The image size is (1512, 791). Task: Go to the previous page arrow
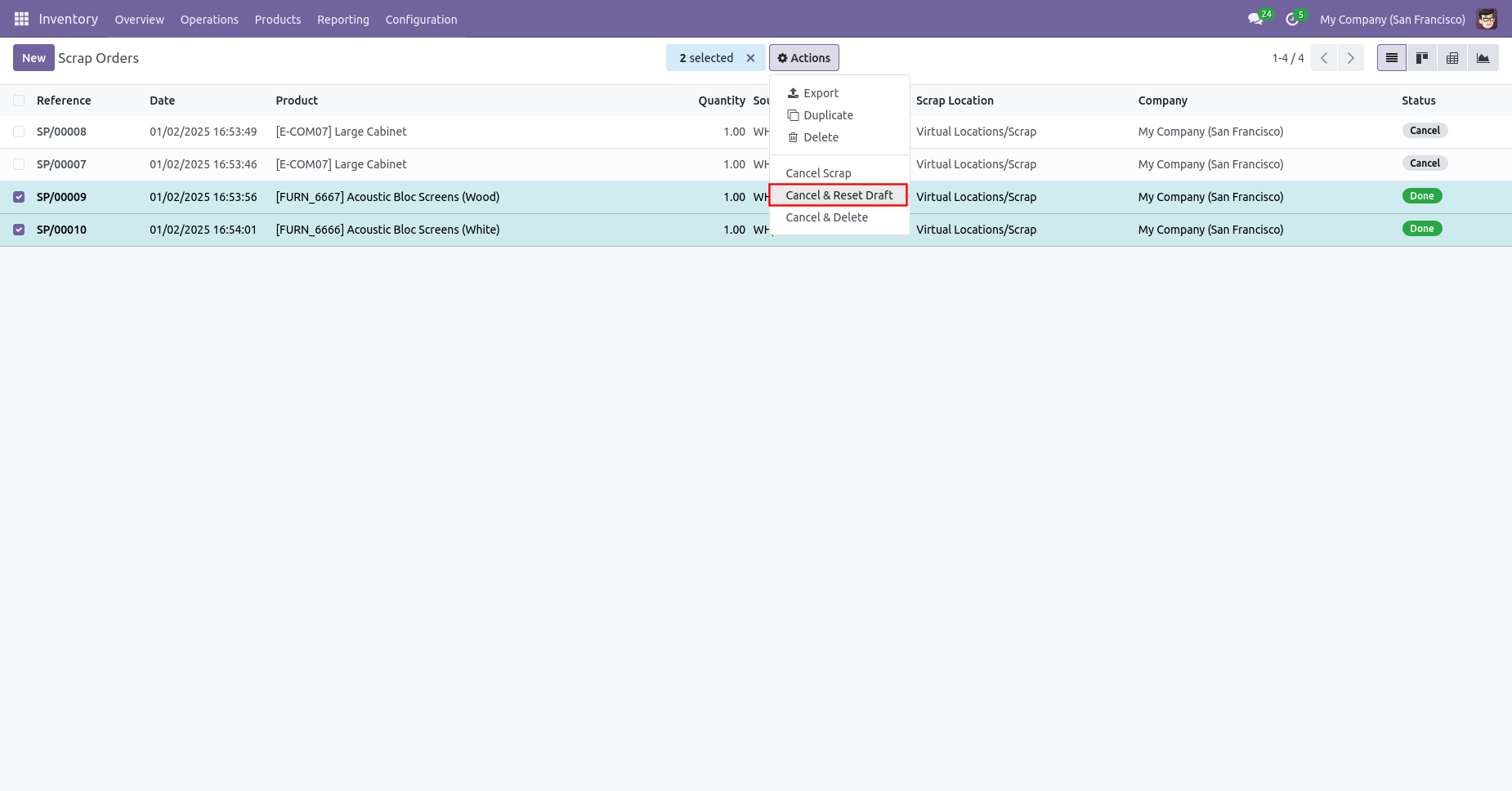(1324, 58)
